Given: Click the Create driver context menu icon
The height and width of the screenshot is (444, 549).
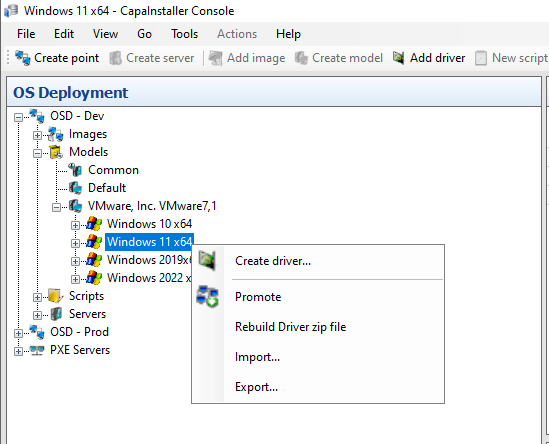Looking at the screenshot, I should pos(207,261).
